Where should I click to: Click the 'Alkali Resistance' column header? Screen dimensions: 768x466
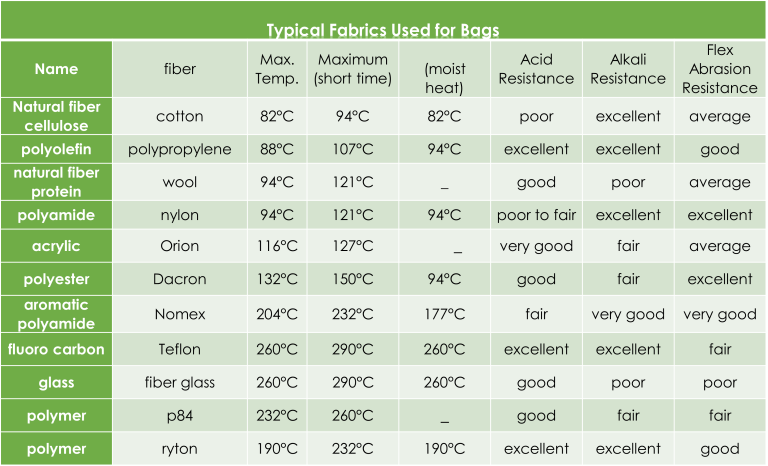click(x=627, y=69)
